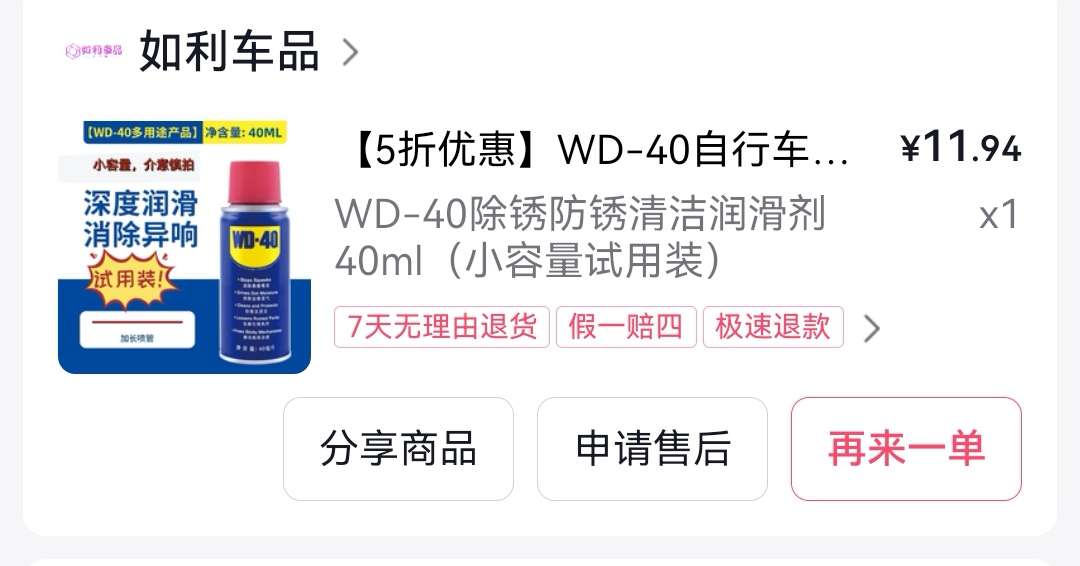Click the red 再来一单 button

[906, 449]
